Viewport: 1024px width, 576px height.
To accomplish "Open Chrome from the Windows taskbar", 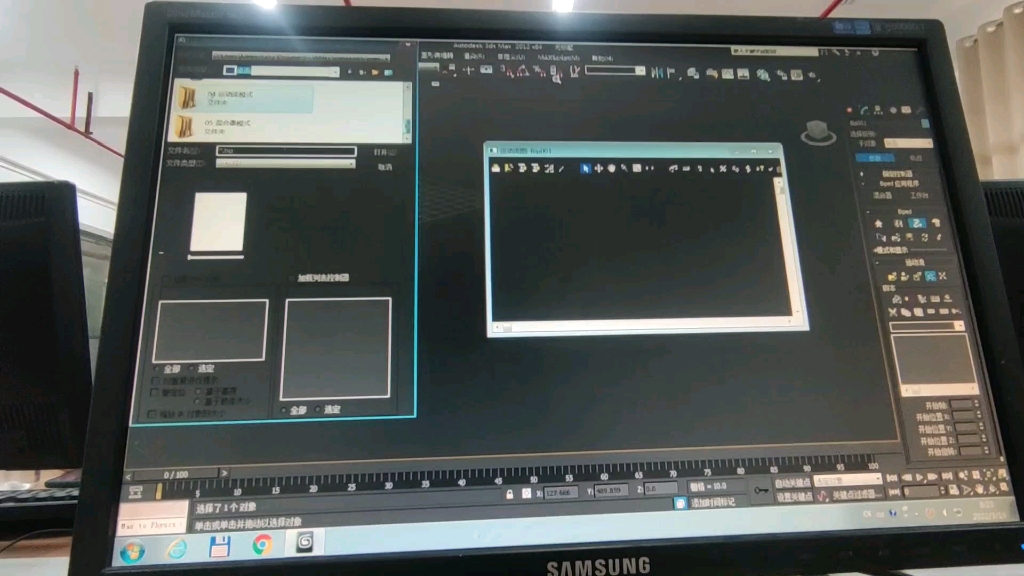I will pyautogui.click(x=263, y=545).
